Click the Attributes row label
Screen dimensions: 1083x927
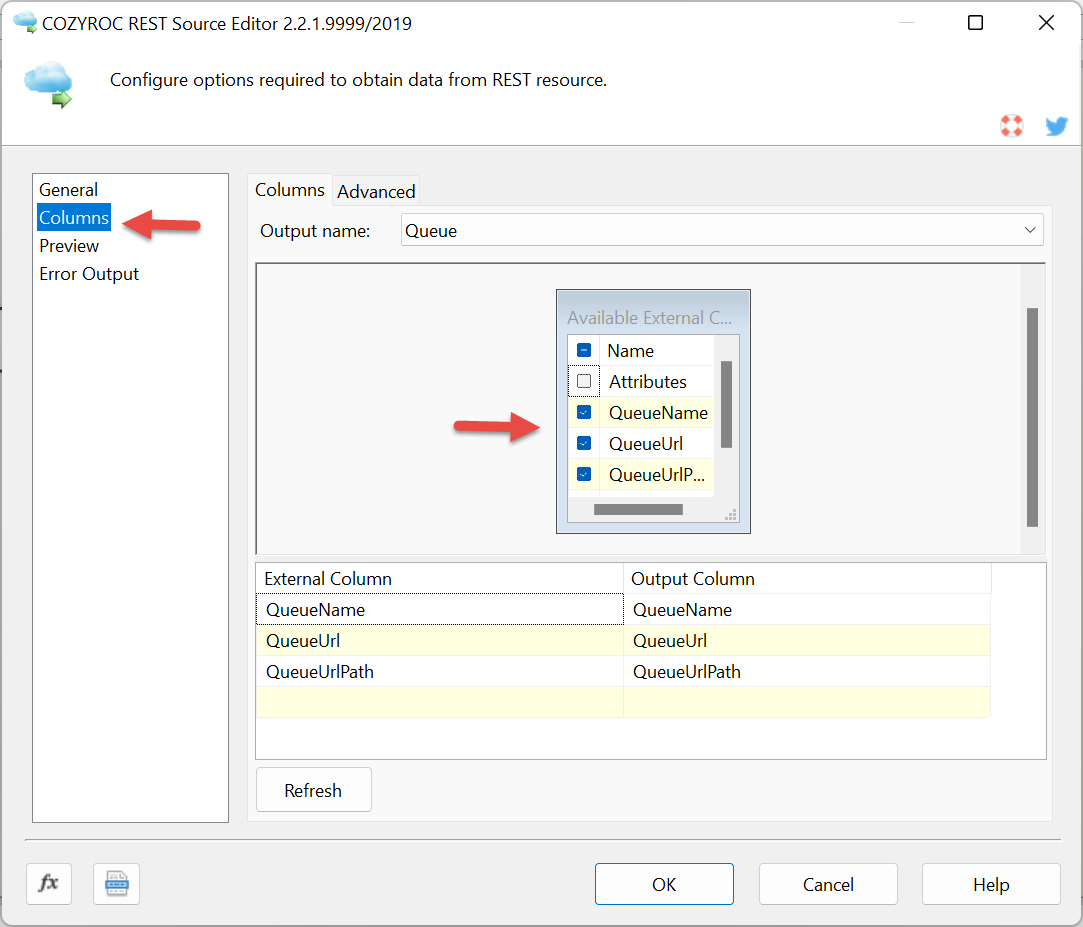tap(648, 381)
